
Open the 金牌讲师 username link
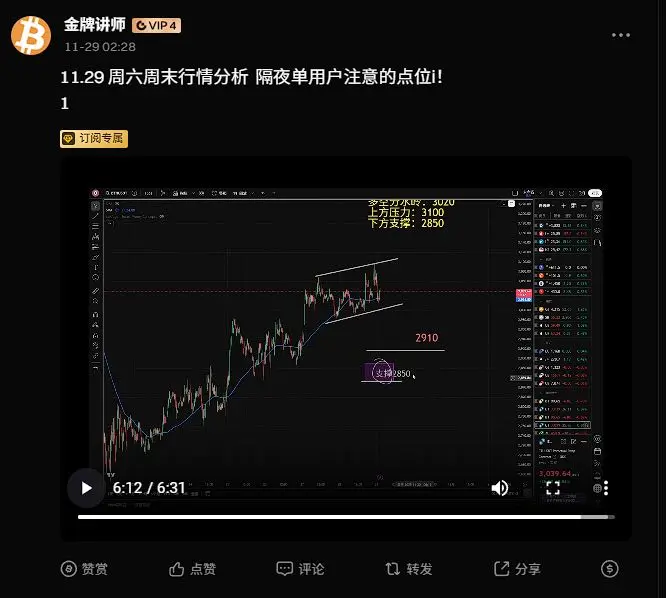[95, 25]
